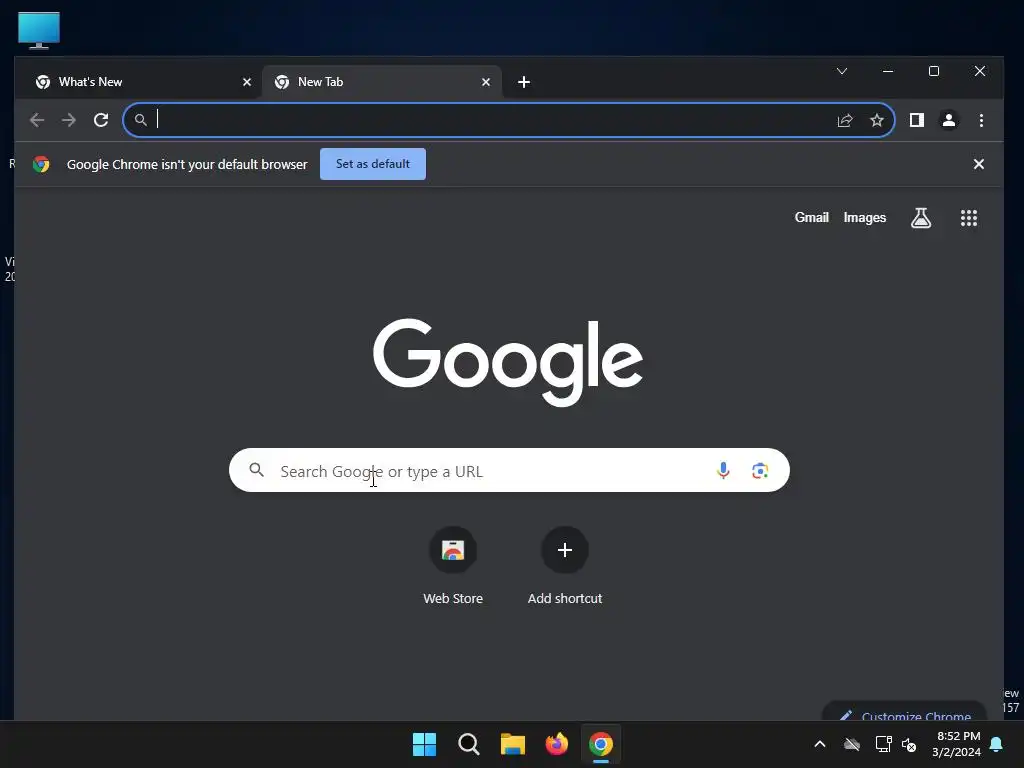Click the Google logo
The width and height of the screenshot is (1024, 768).
coord(508,361)
